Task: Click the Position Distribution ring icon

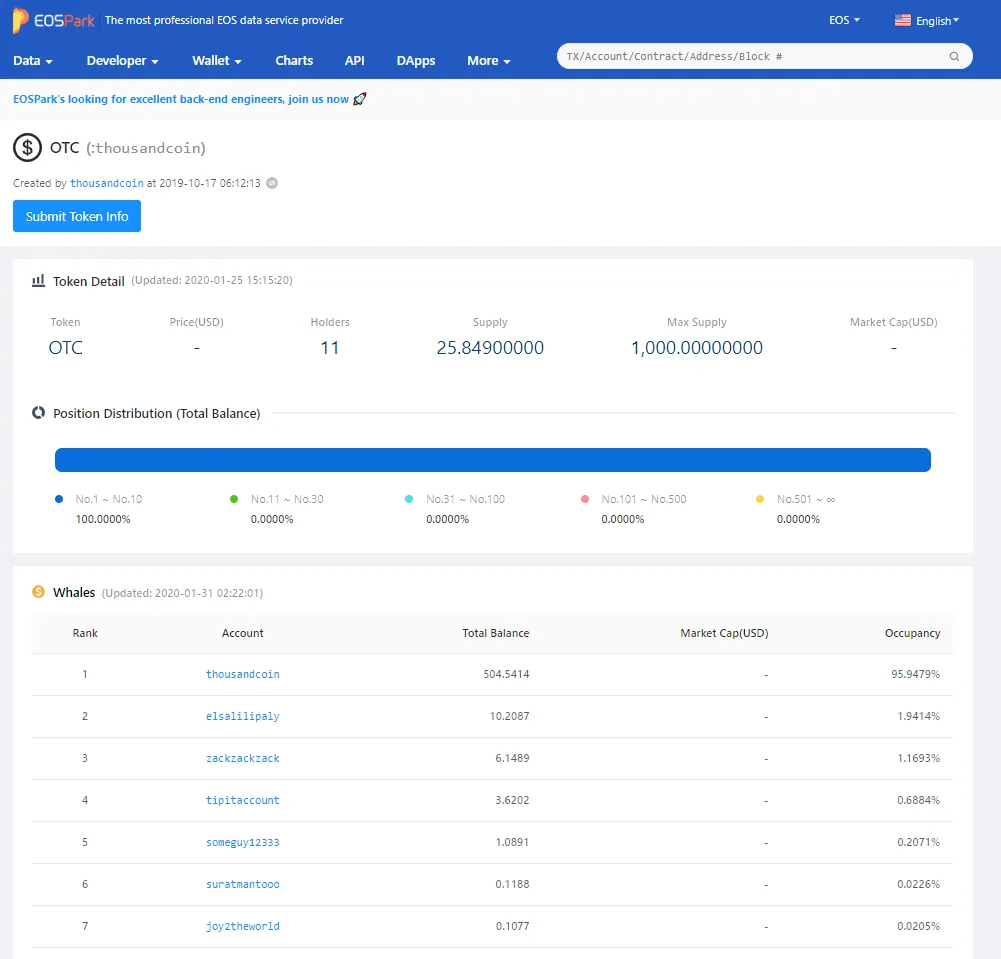Action: pos(38,413)
